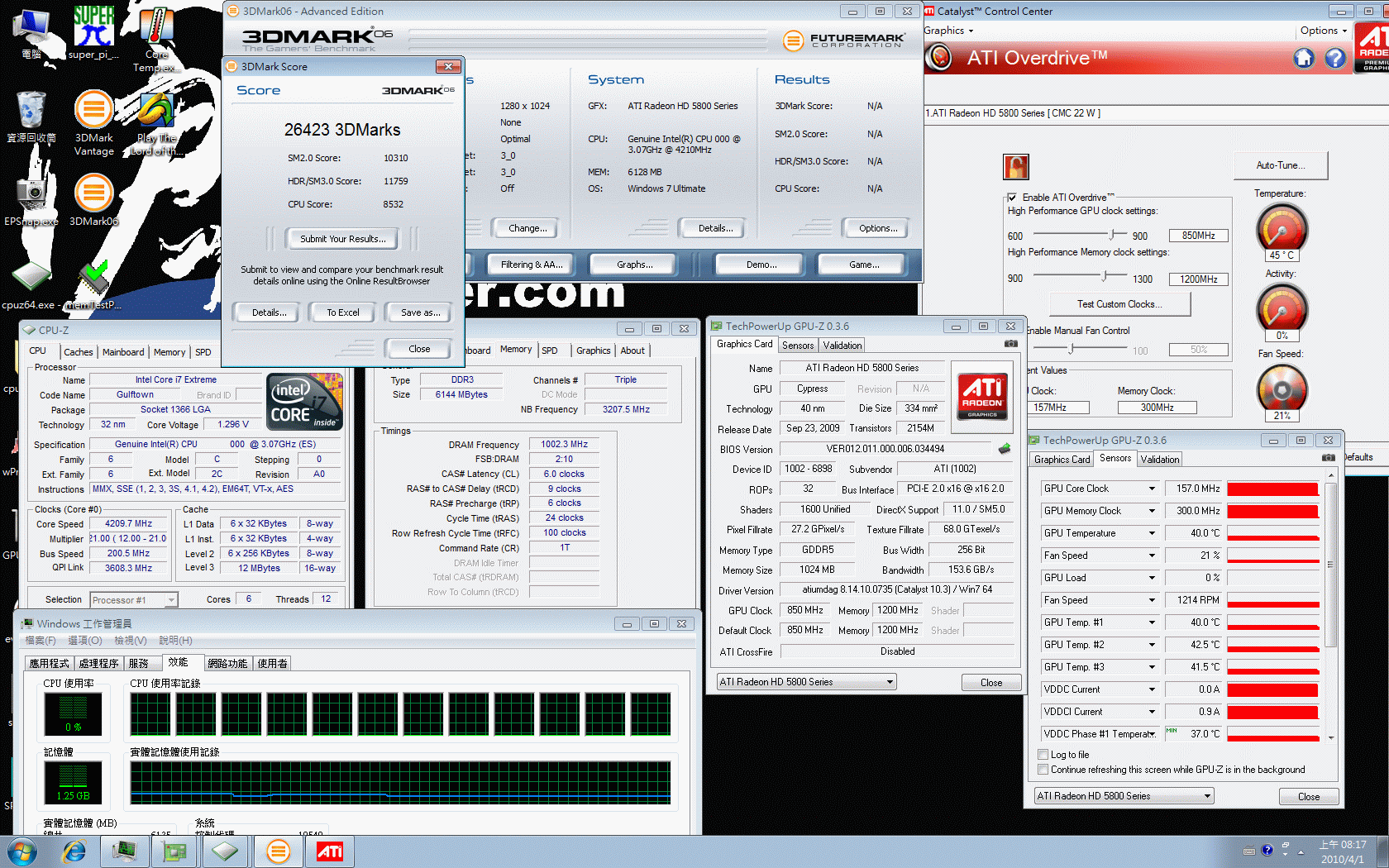The height and width of the screenshot is (868, 1389).
Task: Open the 3DMark Vantage desktop shortcut
Action: (x=93, y=123)
